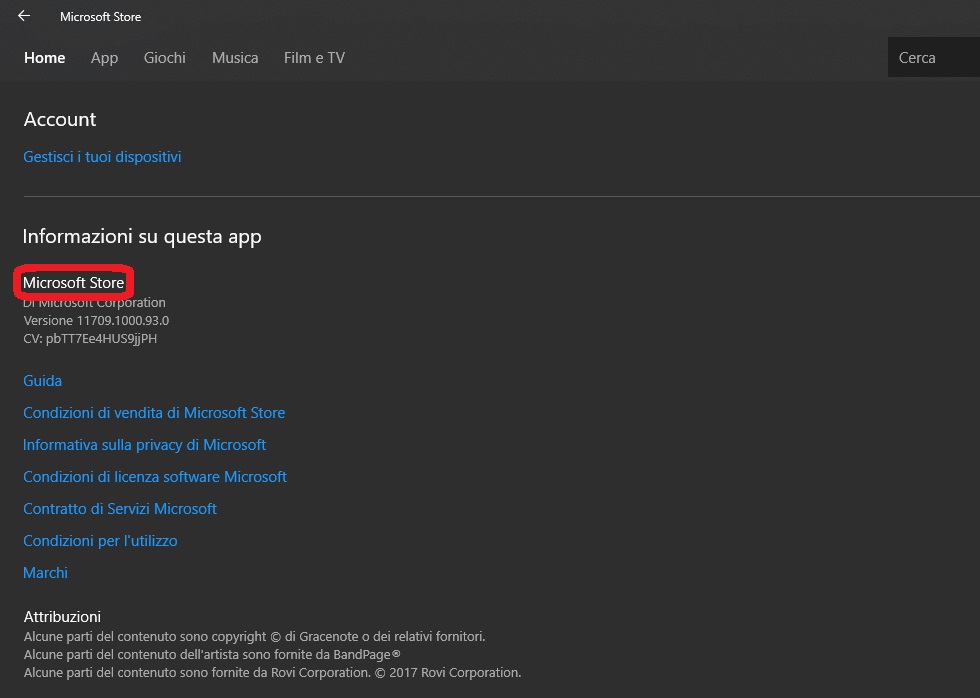Open the App tab
Viewport: 980px width, 698px height.
coord(104,57)
